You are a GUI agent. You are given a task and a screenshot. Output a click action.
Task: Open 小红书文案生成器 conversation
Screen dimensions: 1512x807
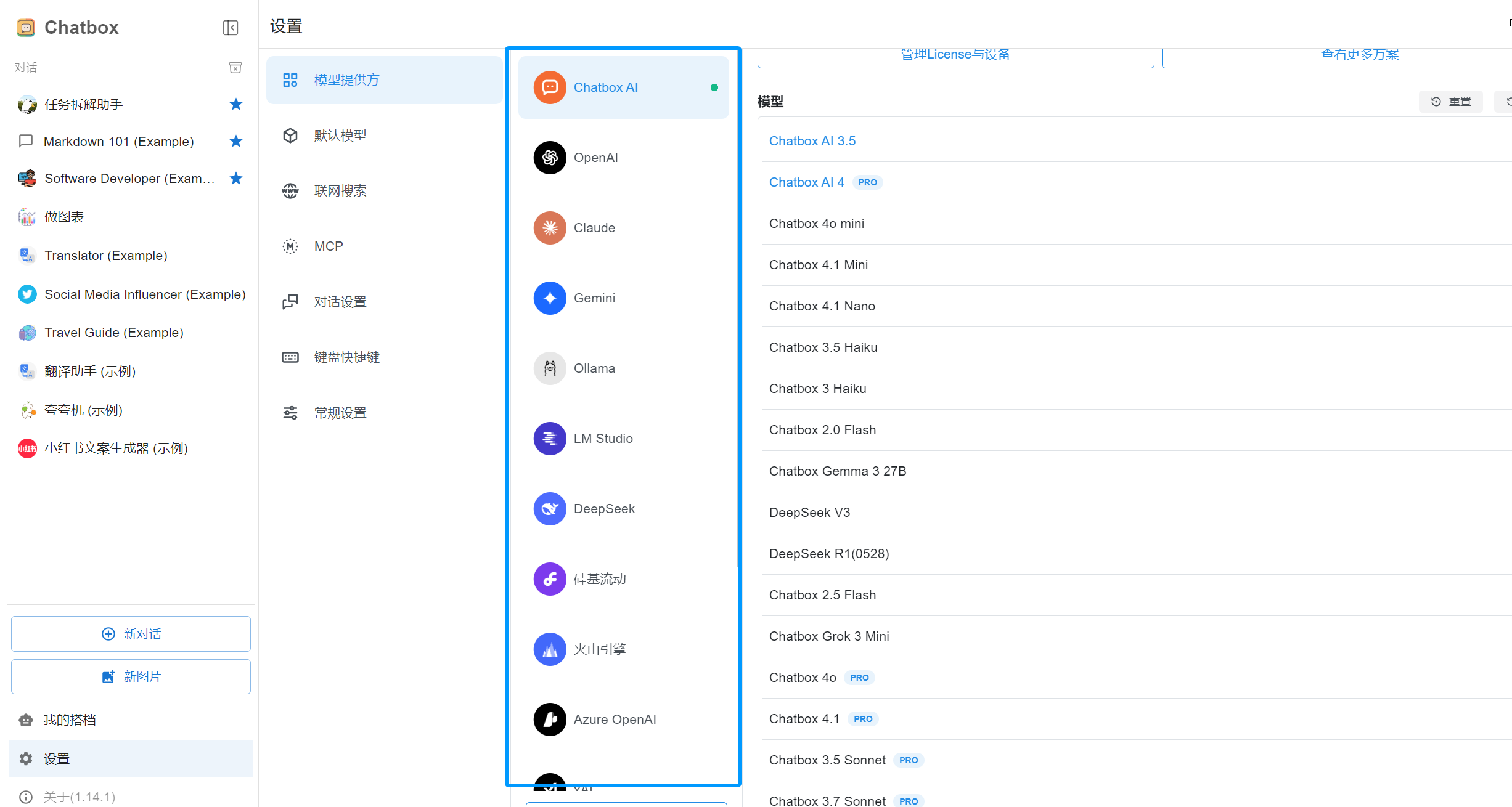(x=131, y=448)
